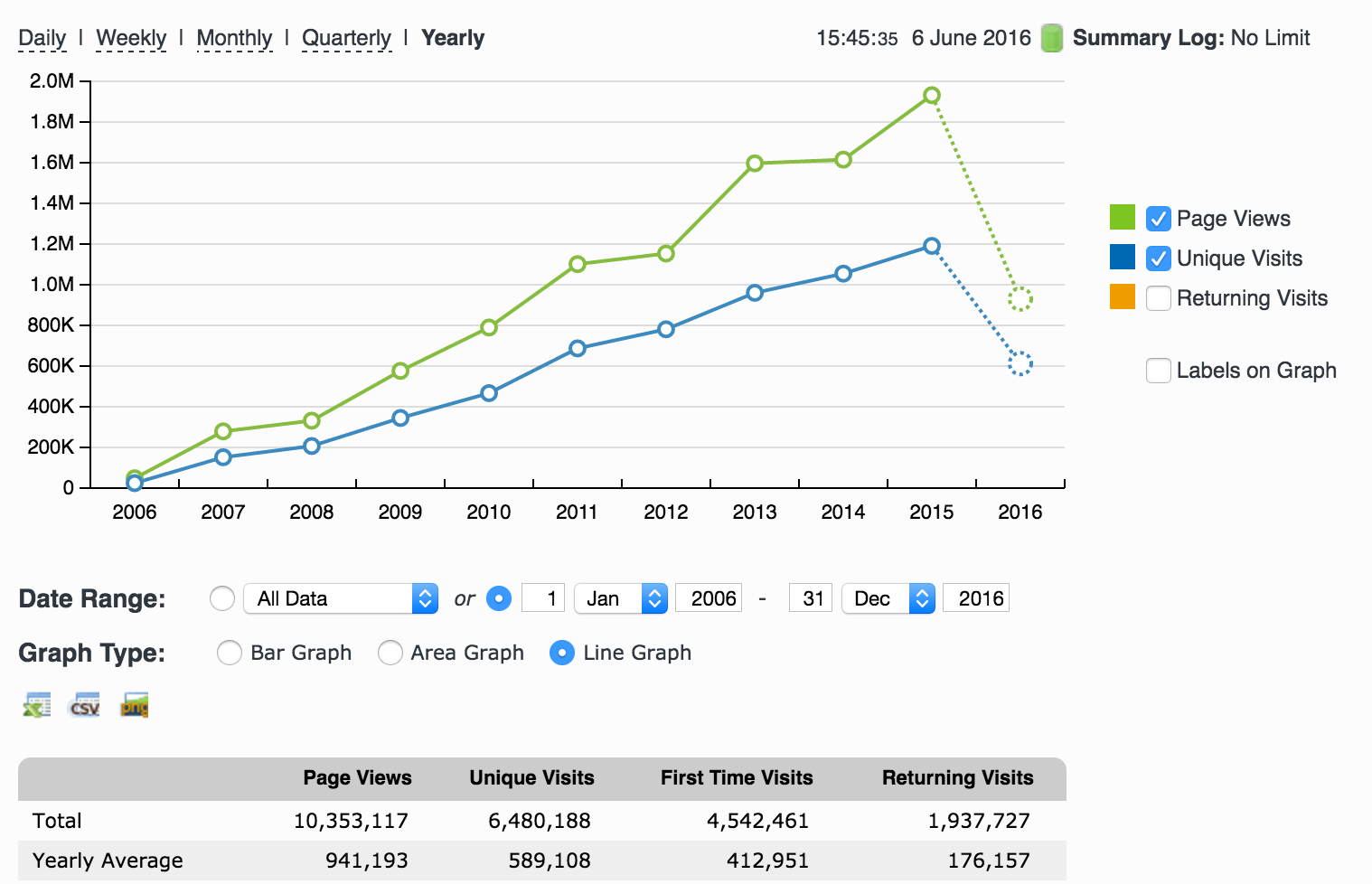Expand the end month Dec dropdown
The image size is (1372, 884).
[x=888, y=598]
